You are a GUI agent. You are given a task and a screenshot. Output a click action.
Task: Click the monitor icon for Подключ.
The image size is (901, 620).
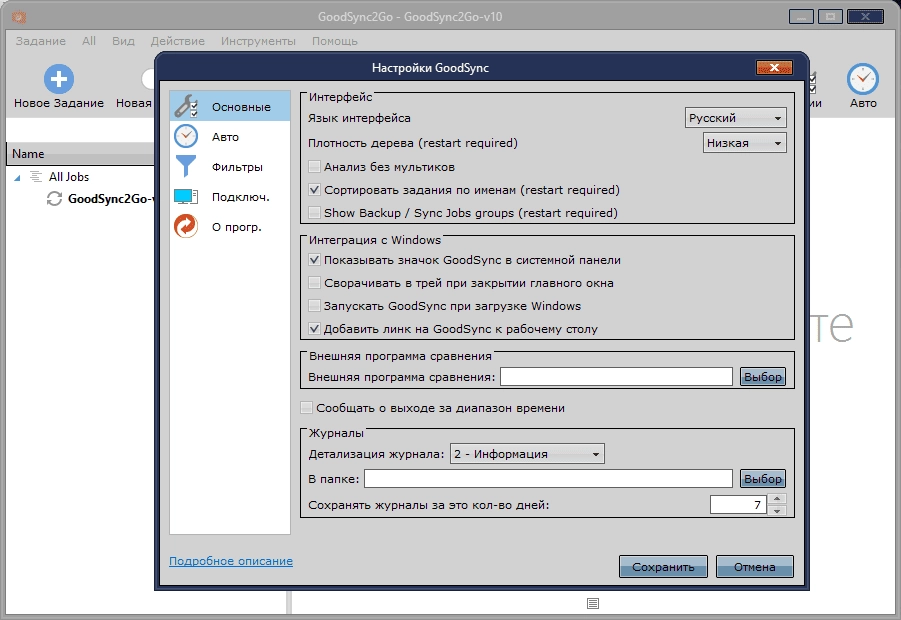point(186,197)
